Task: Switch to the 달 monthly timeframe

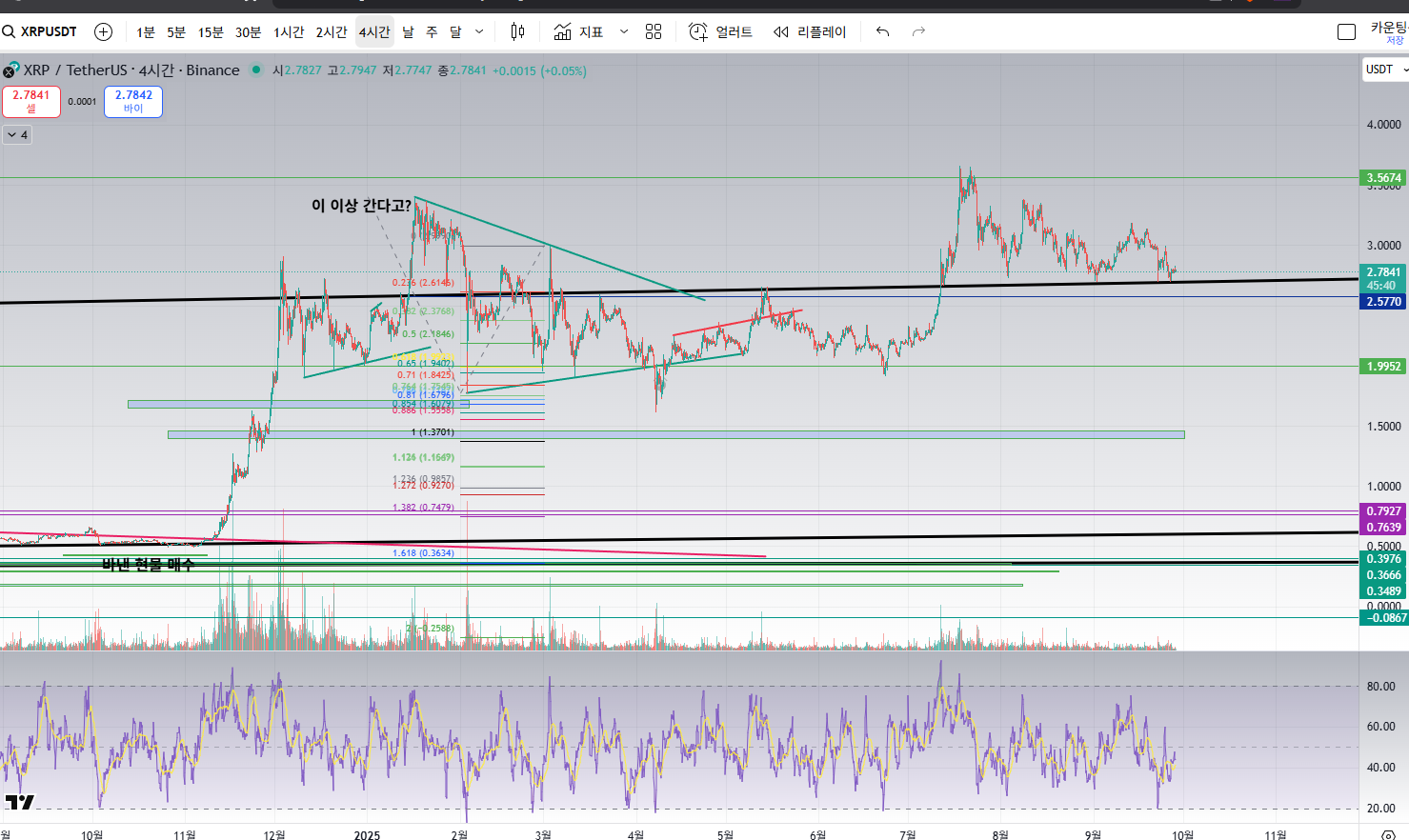Action: pos(455,31)
